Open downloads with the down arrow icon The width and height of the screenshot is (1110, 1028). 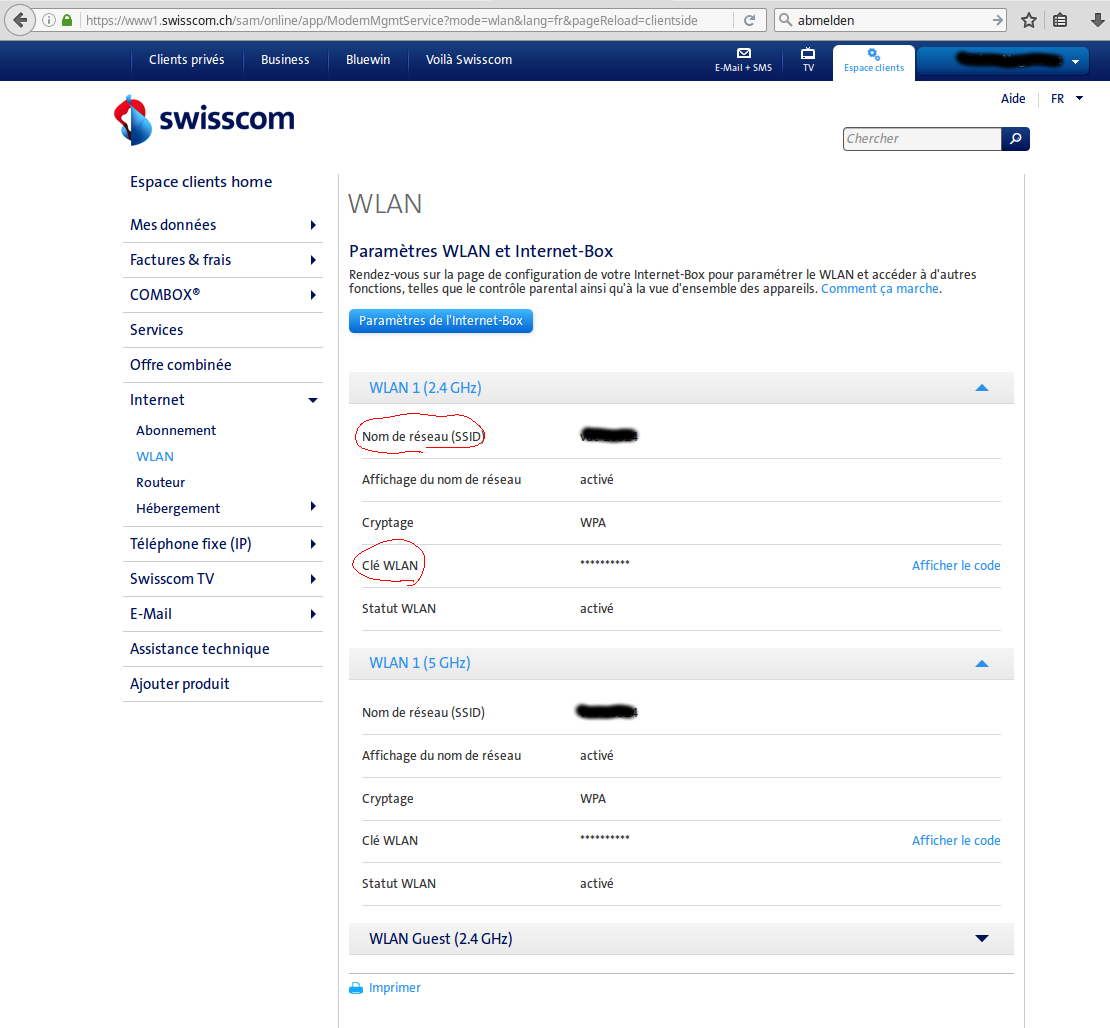pyautogui.click(x=1097, y=21)
